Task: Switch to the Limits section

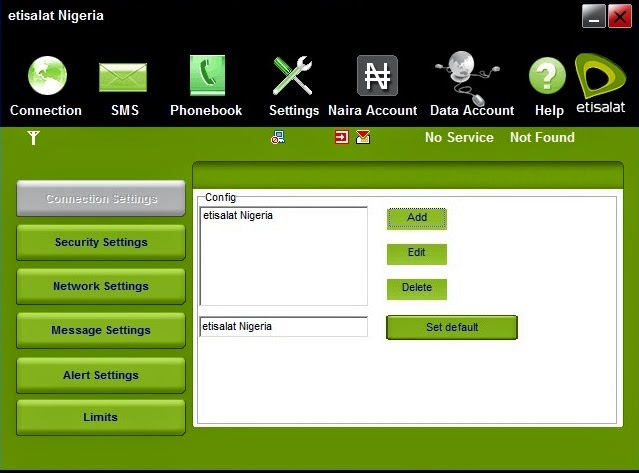Action: tap(101, 418)
